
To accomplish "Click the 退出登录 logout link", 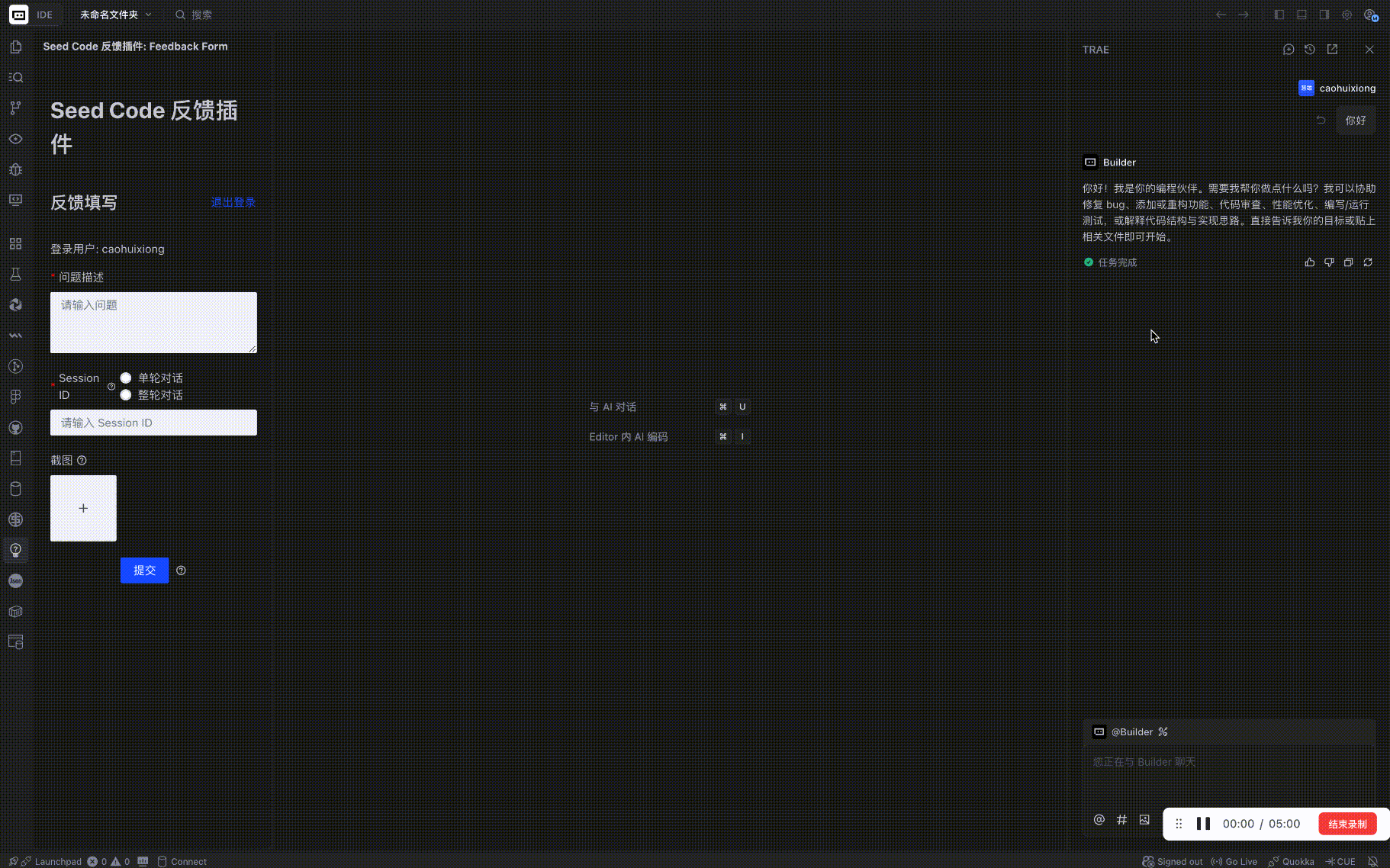I will (x=233, y=202).
